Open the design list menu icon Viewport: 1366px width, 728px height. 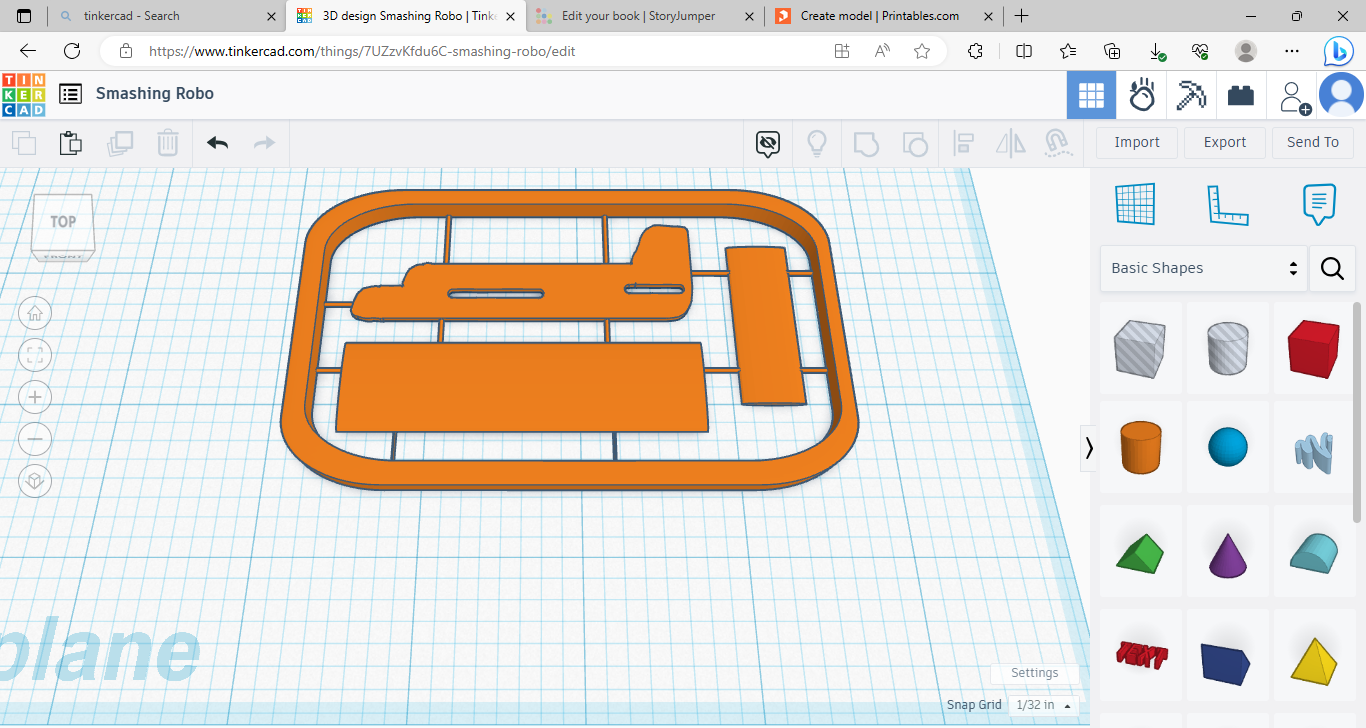[70, 94]
